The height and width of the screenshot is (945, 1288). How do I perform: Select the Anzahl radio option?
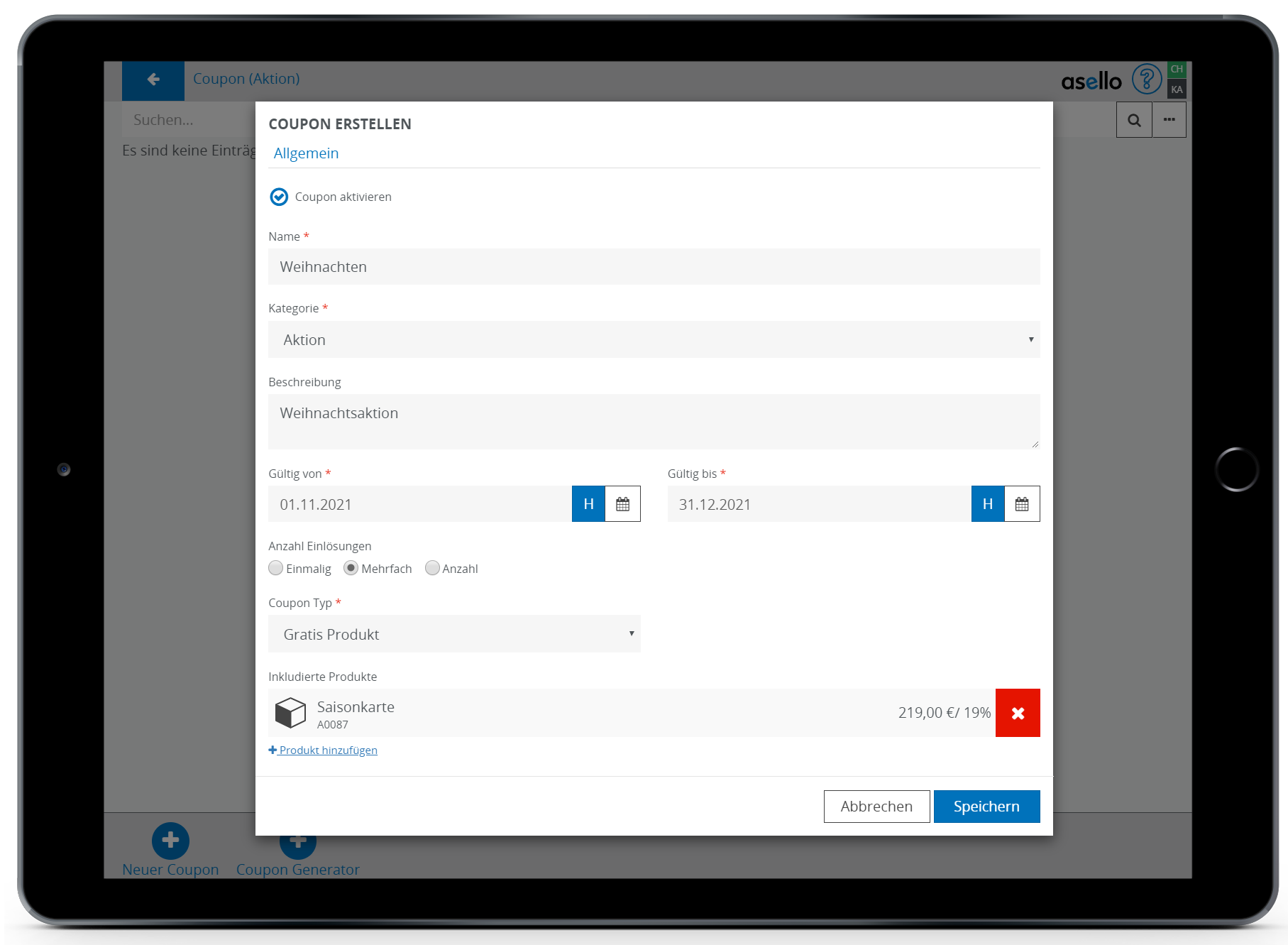[432, 568]
